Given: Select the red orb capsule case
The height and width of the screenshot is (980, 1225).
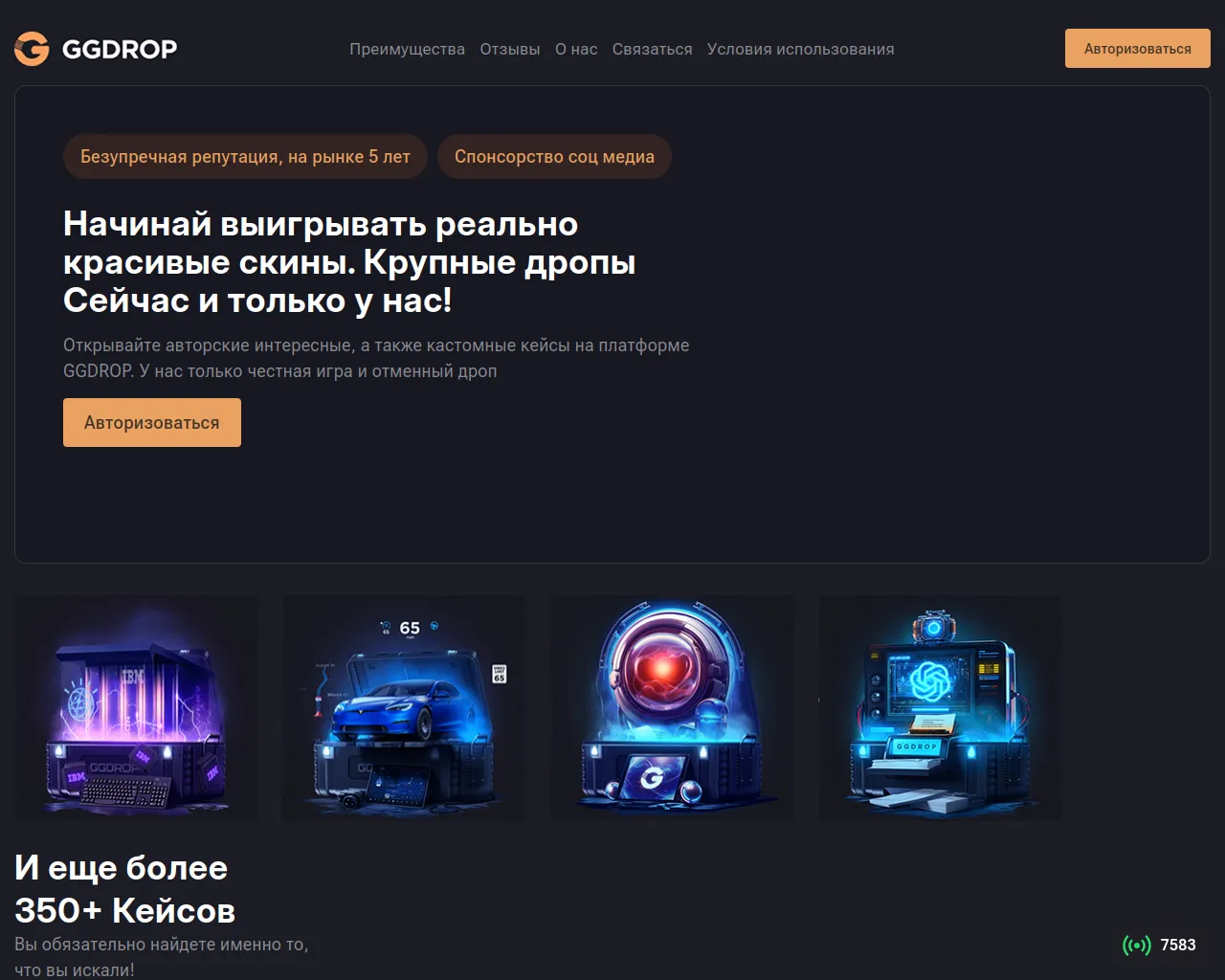Looking at the screenshot, I should (672, 708).
